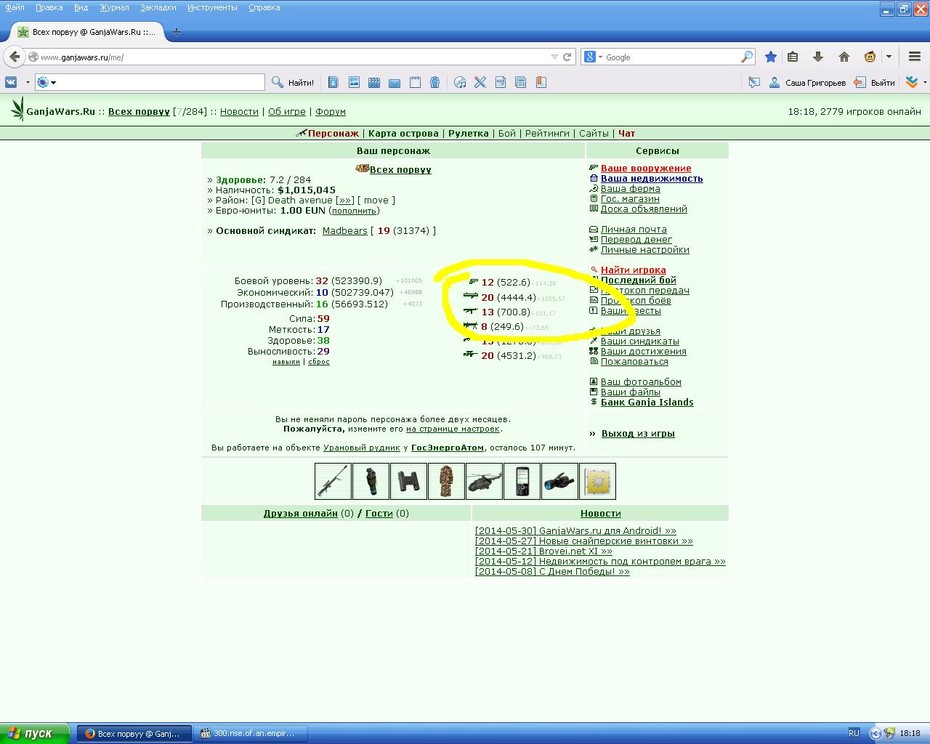This screenshot has width=930, height=744.
Task: Select the night-vision scope inventory item
Action: coord(559,481)
